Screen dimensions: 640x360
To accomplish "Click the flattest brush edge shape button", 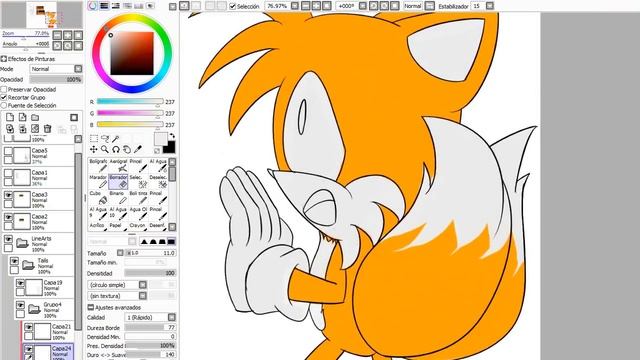I will [x=171, y=242].
